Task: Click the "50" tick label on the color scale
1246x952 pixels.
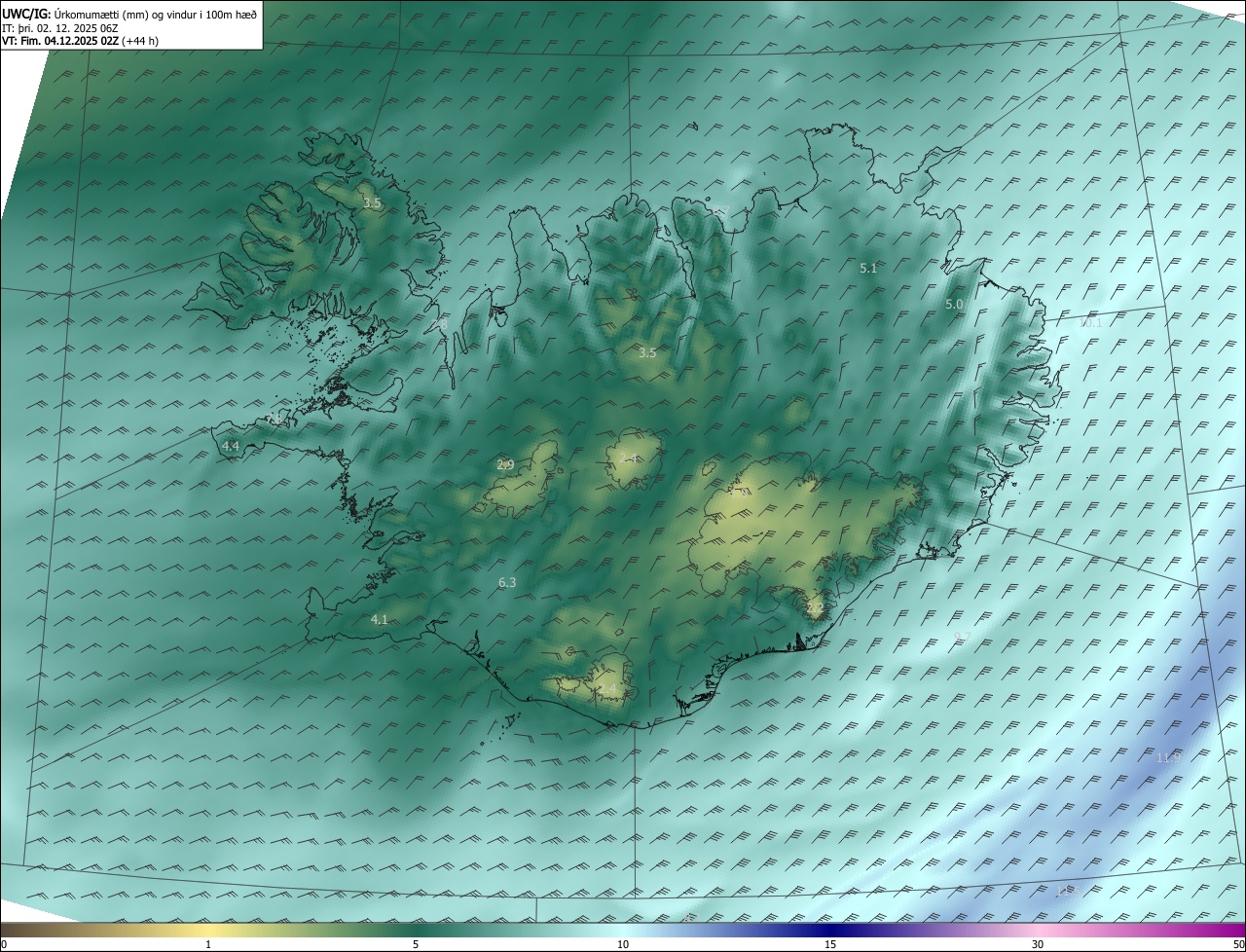Action: (x=1238, y=944)
